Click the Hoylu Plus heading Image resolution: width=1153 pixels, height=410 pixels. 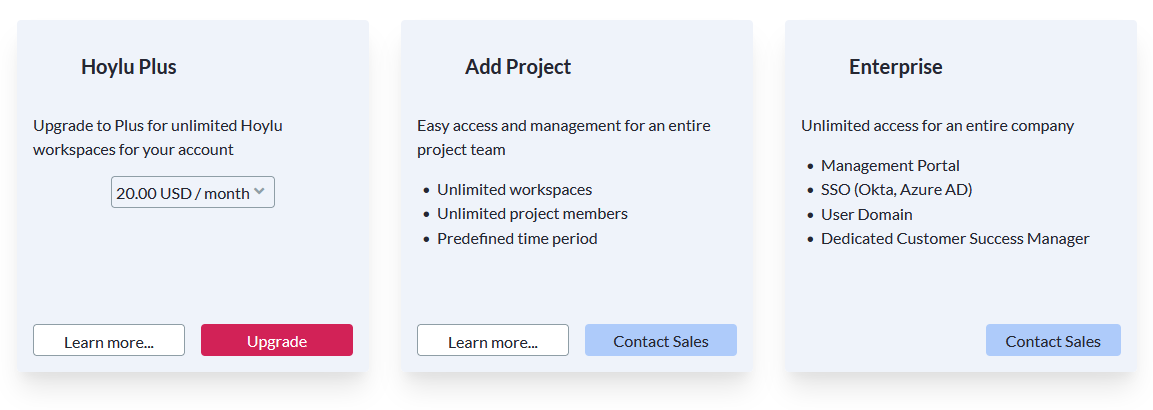click(129, 67)
